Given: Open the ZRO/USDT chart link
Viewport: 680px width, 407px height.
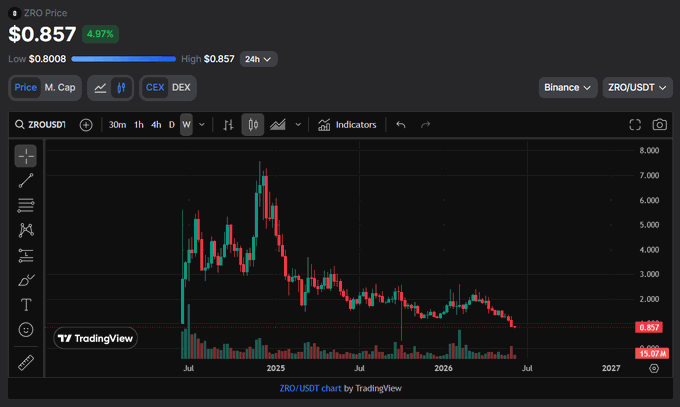Looking at the screenshot, I should pos(311,388).
